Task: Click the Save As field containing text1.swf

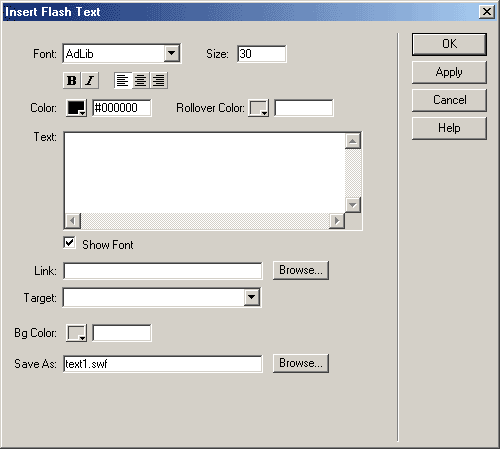Action: pyautogui.click(x=163, y=364)
